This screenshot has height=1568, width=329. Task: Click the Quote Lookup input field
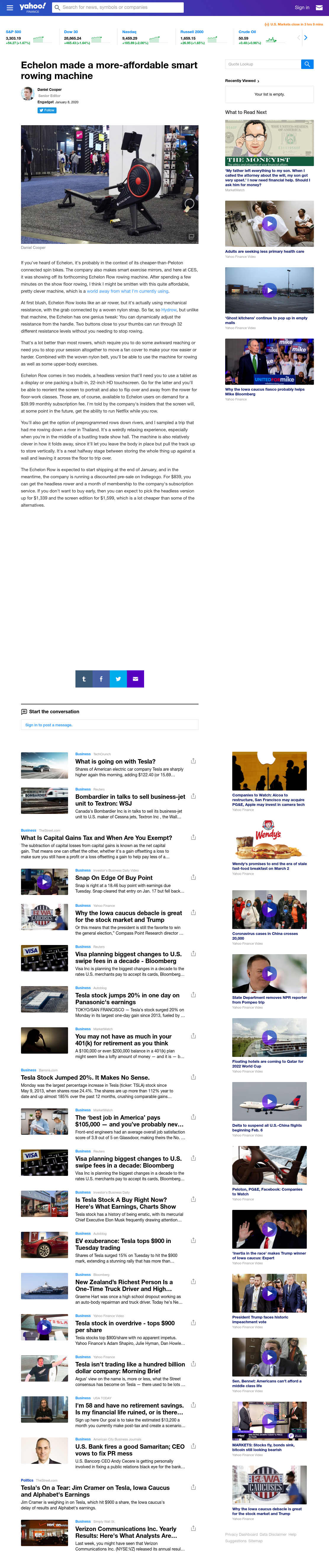point(263,64)
